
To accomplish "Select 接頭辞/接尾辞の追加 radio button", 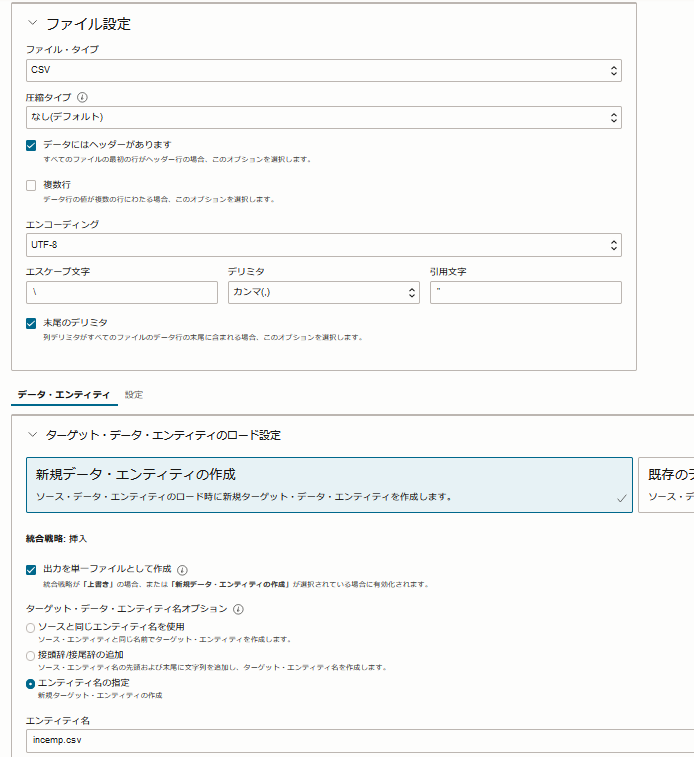I will point(30,656).
